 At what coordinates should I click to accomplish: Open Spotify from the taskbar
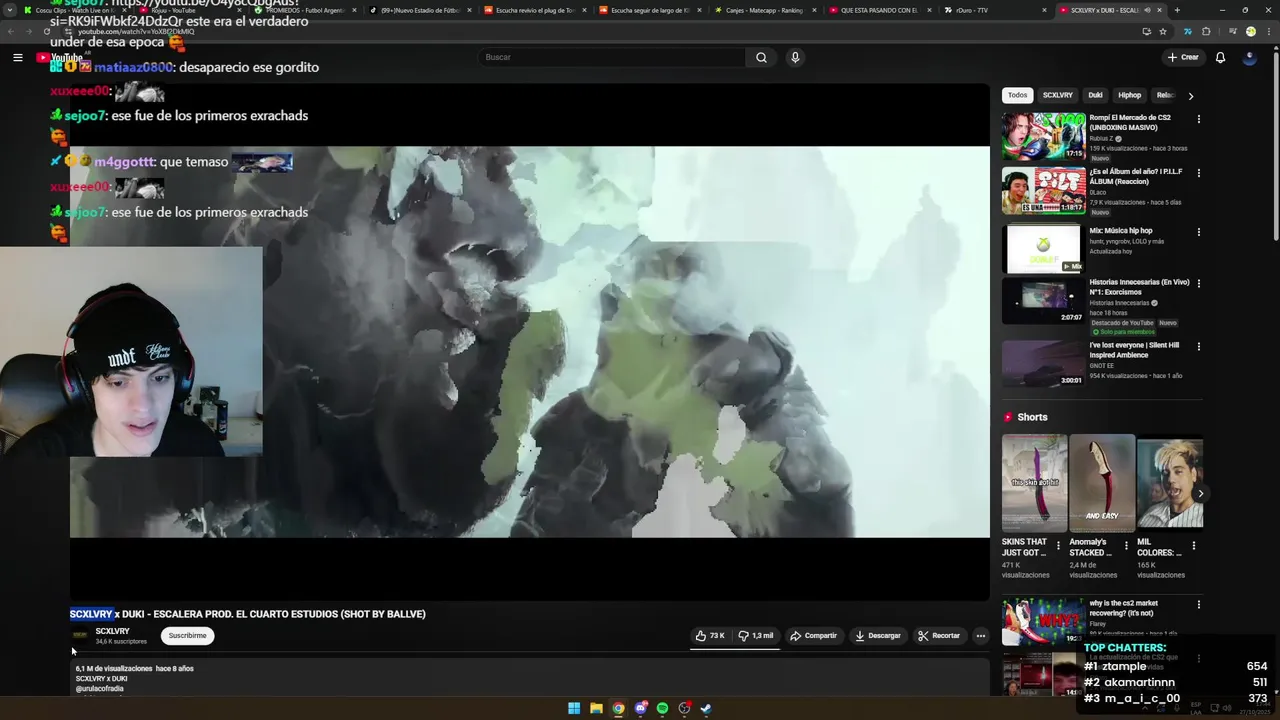662,708
